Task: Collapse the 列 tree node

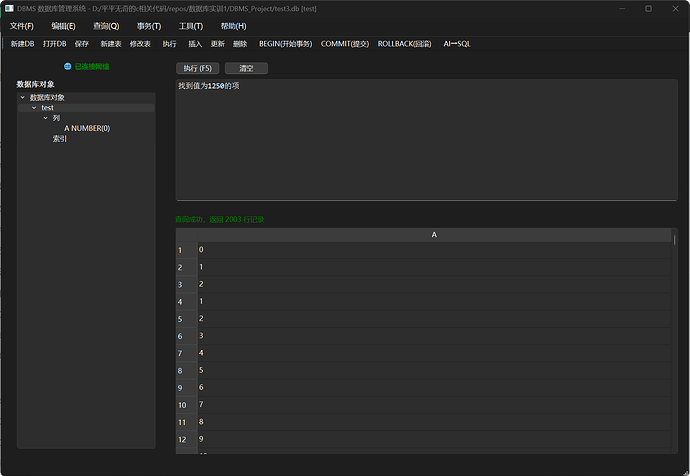Action: click(x=46, y=118)
